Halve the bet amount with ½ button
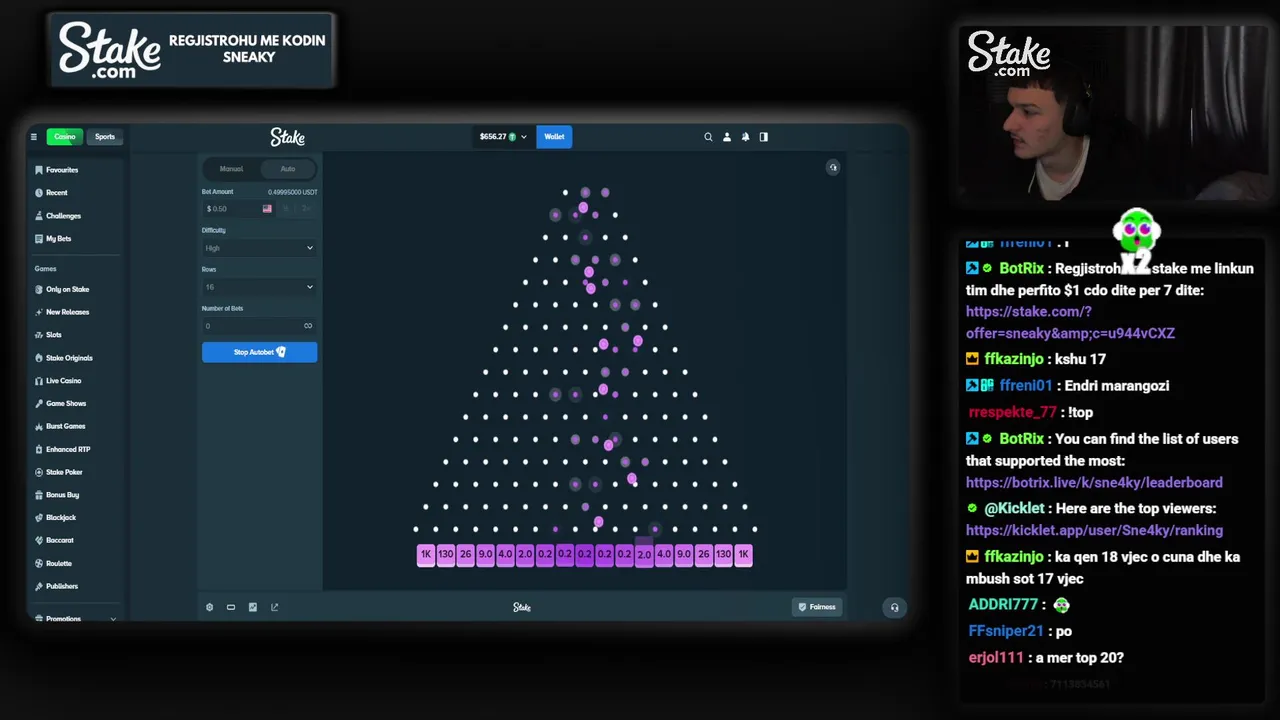Screen dimensions: 1280x720 click(x=286, y=209)
